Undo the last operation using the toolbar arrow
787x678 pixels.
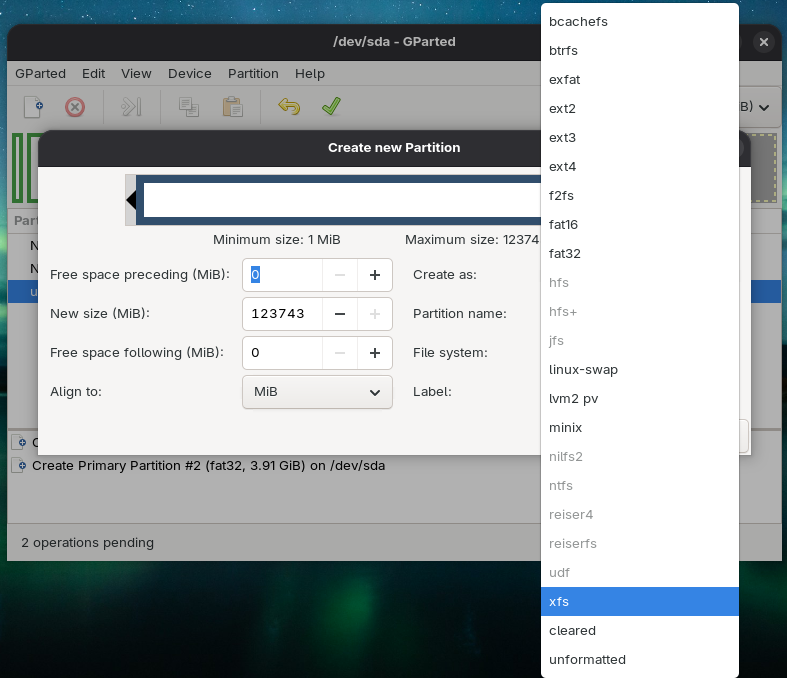tap(289, 107)
